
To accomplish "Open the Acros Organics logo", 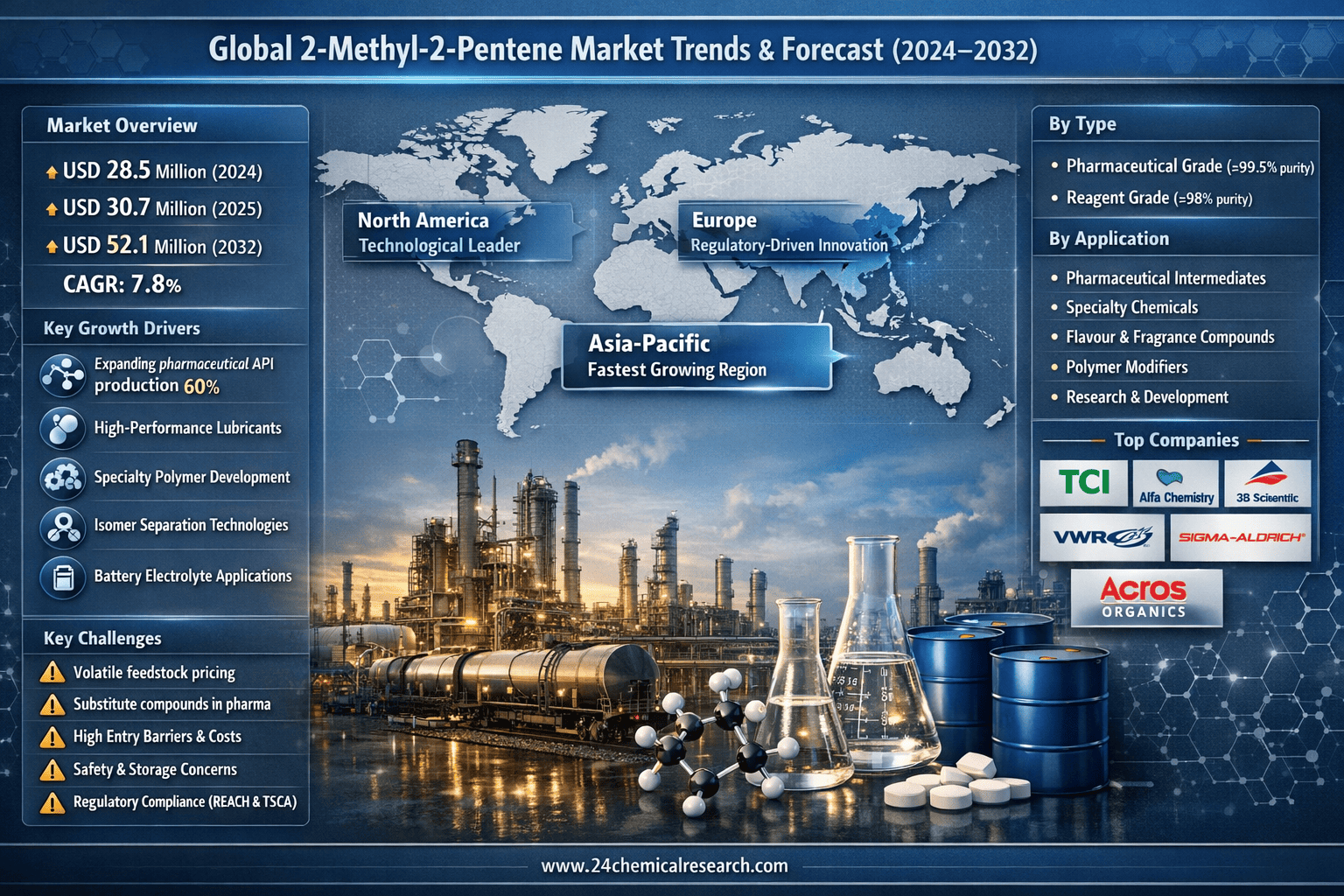I will click(1145, 598).
